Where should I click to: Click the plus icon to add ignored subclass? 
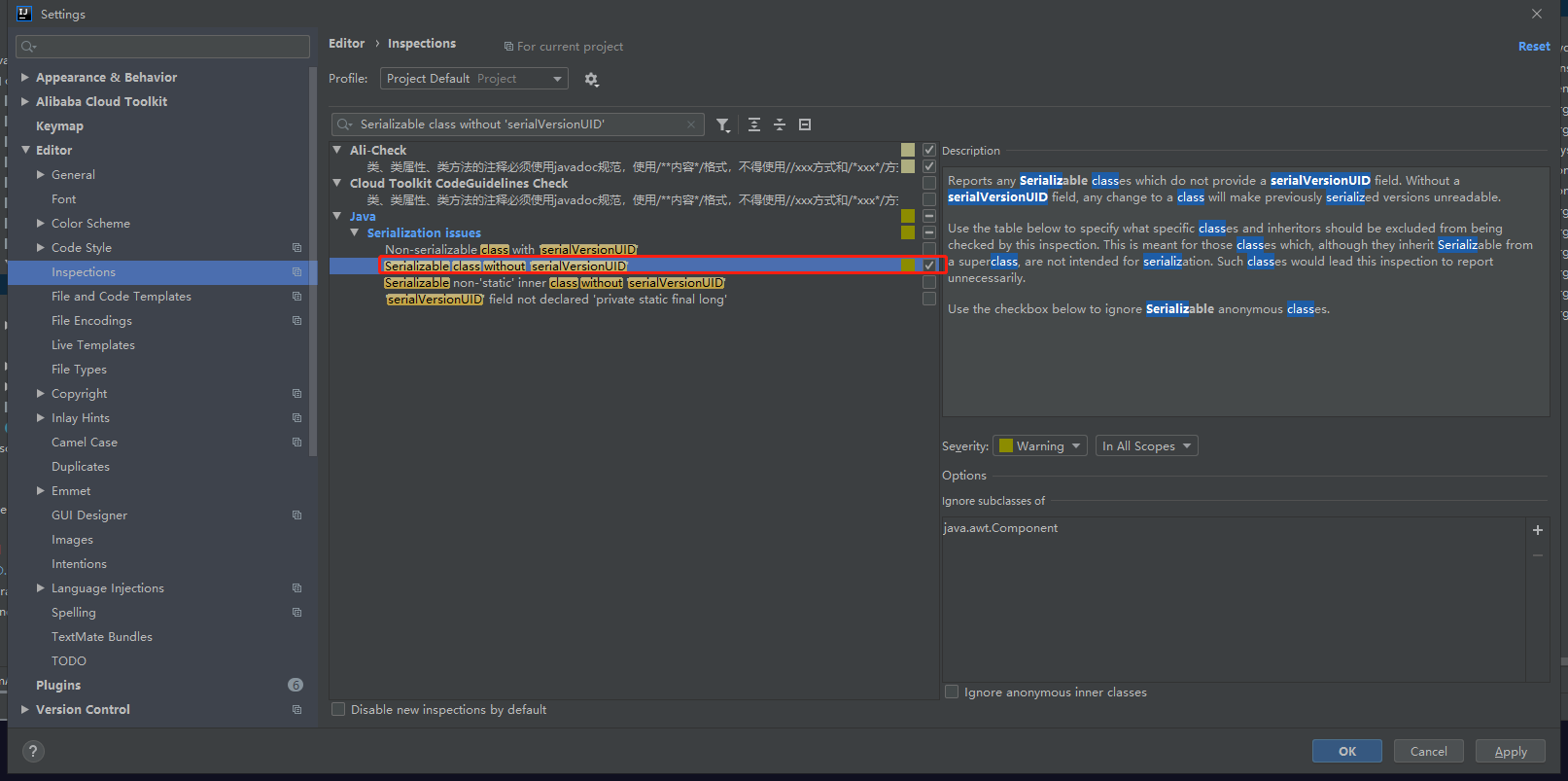[1538, 530]
